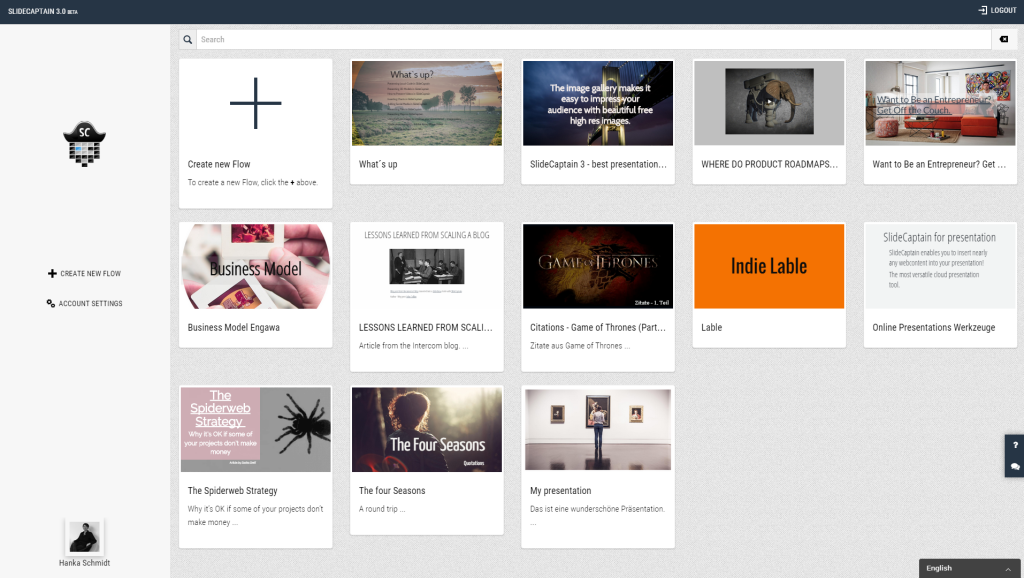
Task: Open the My presentation gallery thumbnail
Action: coord(598,429)
